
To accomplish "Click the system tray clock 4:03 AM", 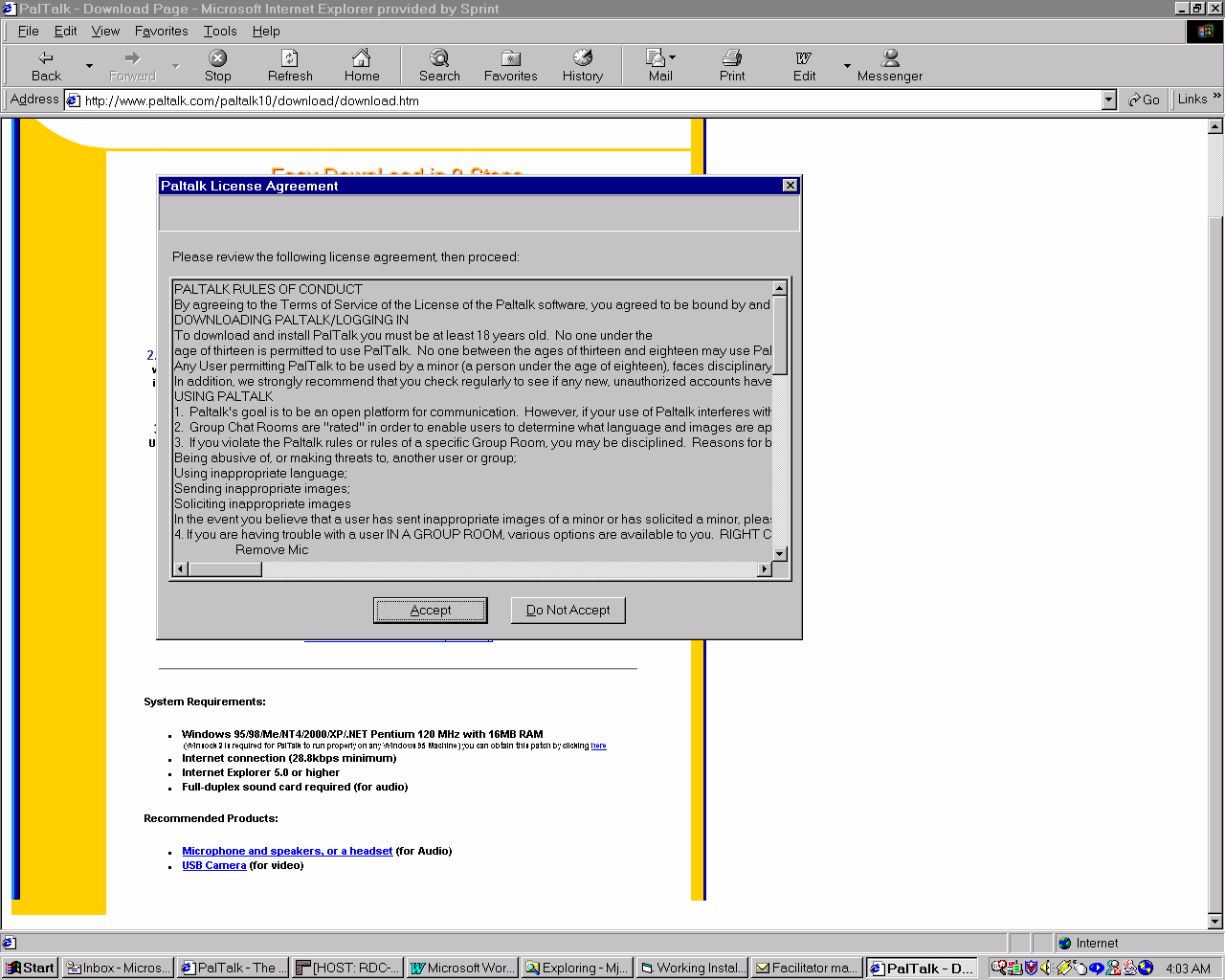I will pyautogui.click(x=1188, y=969).
